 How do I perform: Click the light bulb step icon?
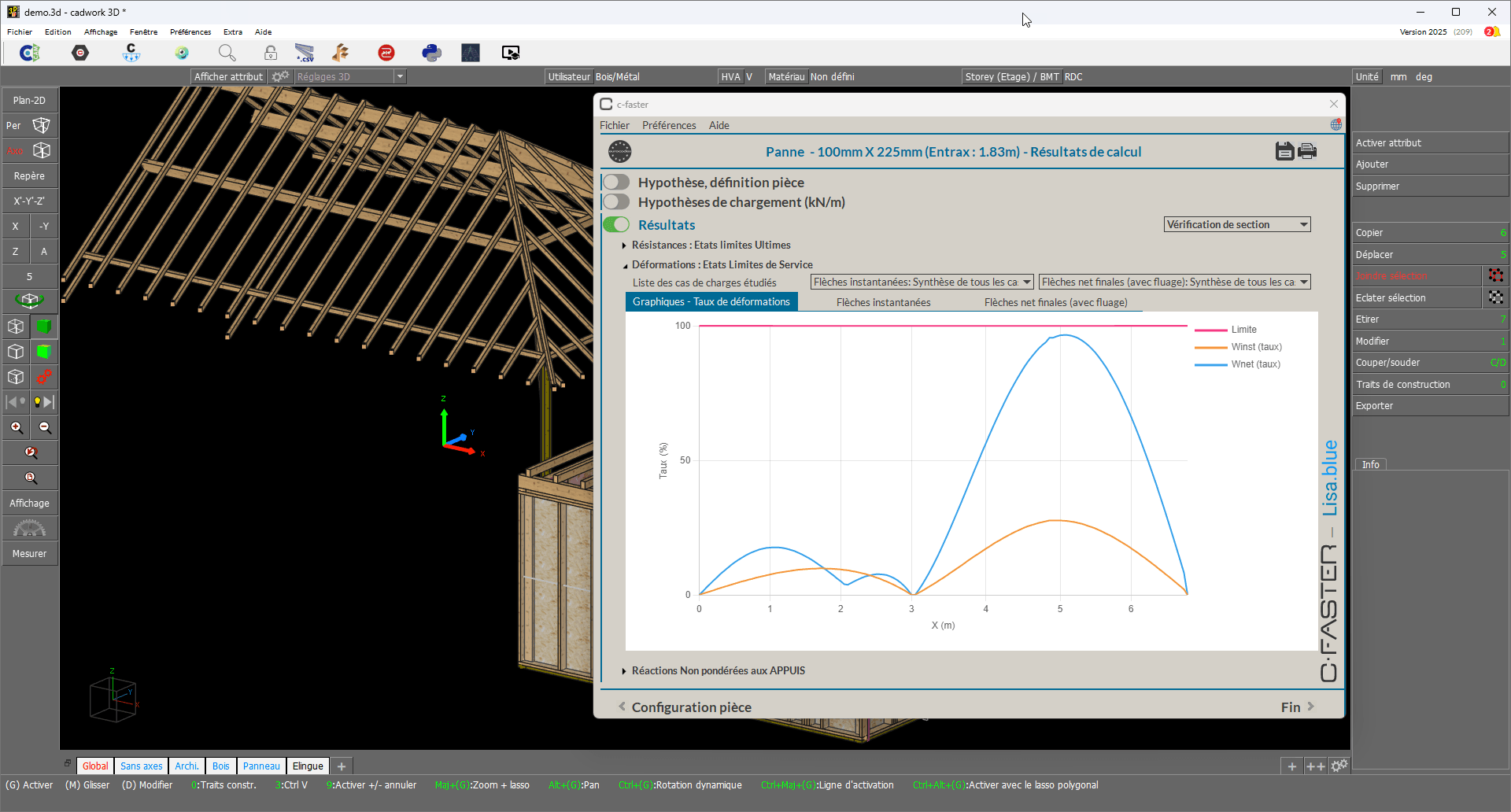[44, 402]
